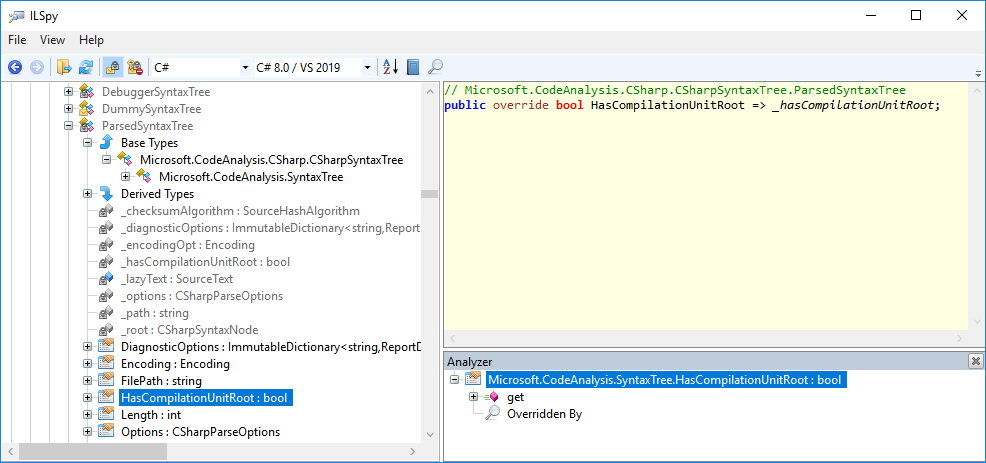Click the DiagnosticOptions property icon
The width and height of the screenshot is (986, 463).
click(106, 347)
